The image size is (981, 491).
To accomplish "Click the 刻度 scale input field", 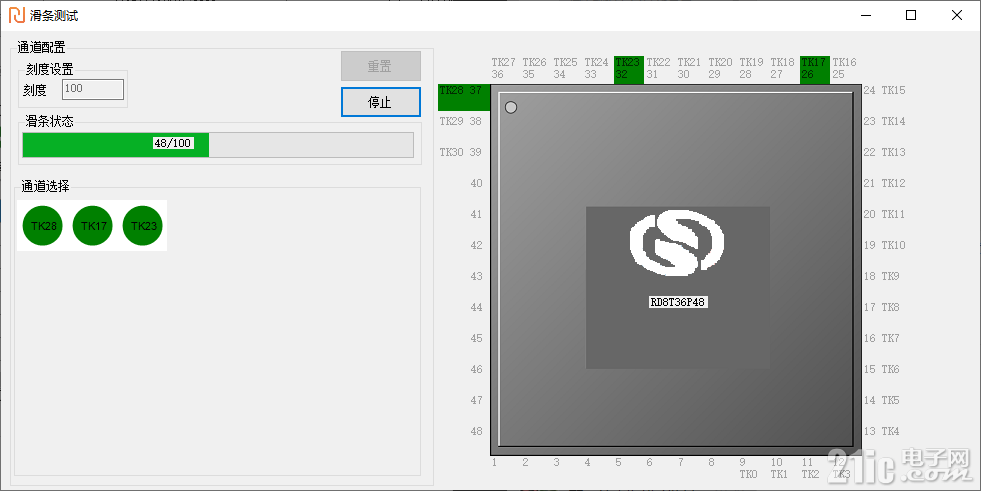I will point(93,89).
